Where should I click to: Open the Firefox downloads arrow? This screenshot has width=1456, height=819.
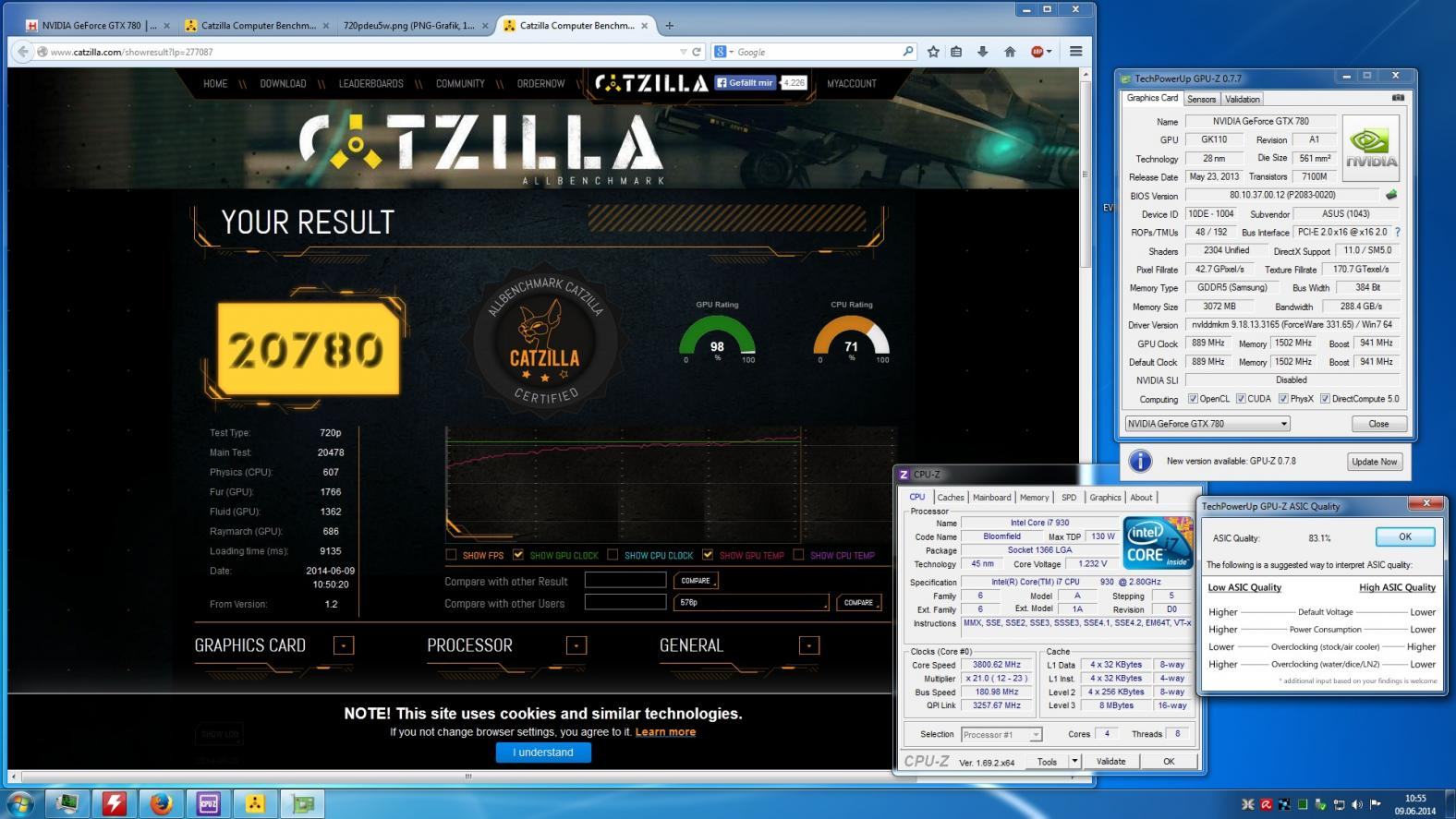[x=983, y=52]
